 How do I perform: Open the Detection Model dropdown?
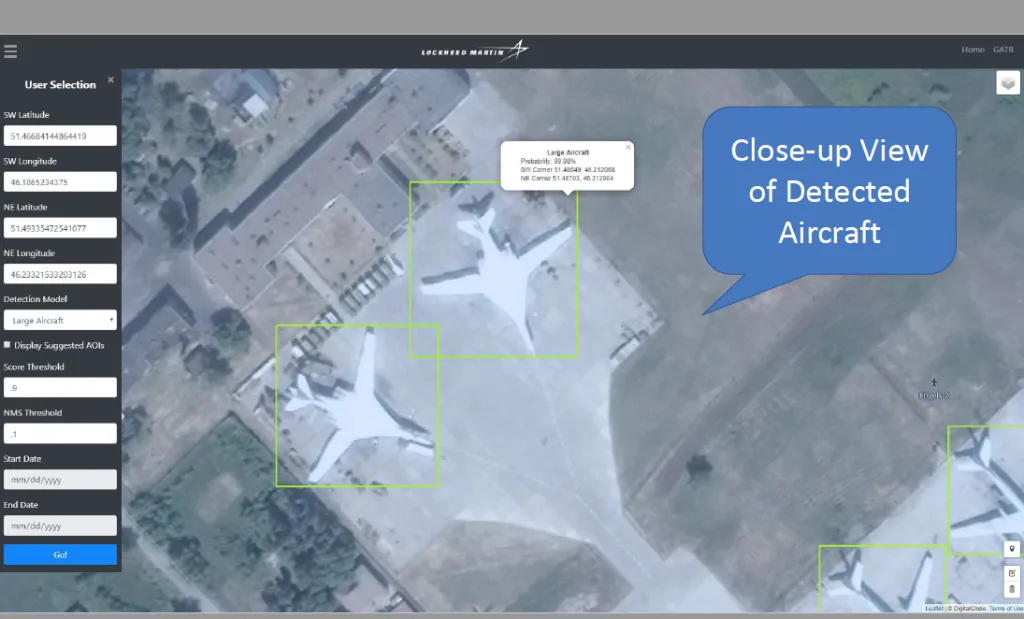pos(60,320)
